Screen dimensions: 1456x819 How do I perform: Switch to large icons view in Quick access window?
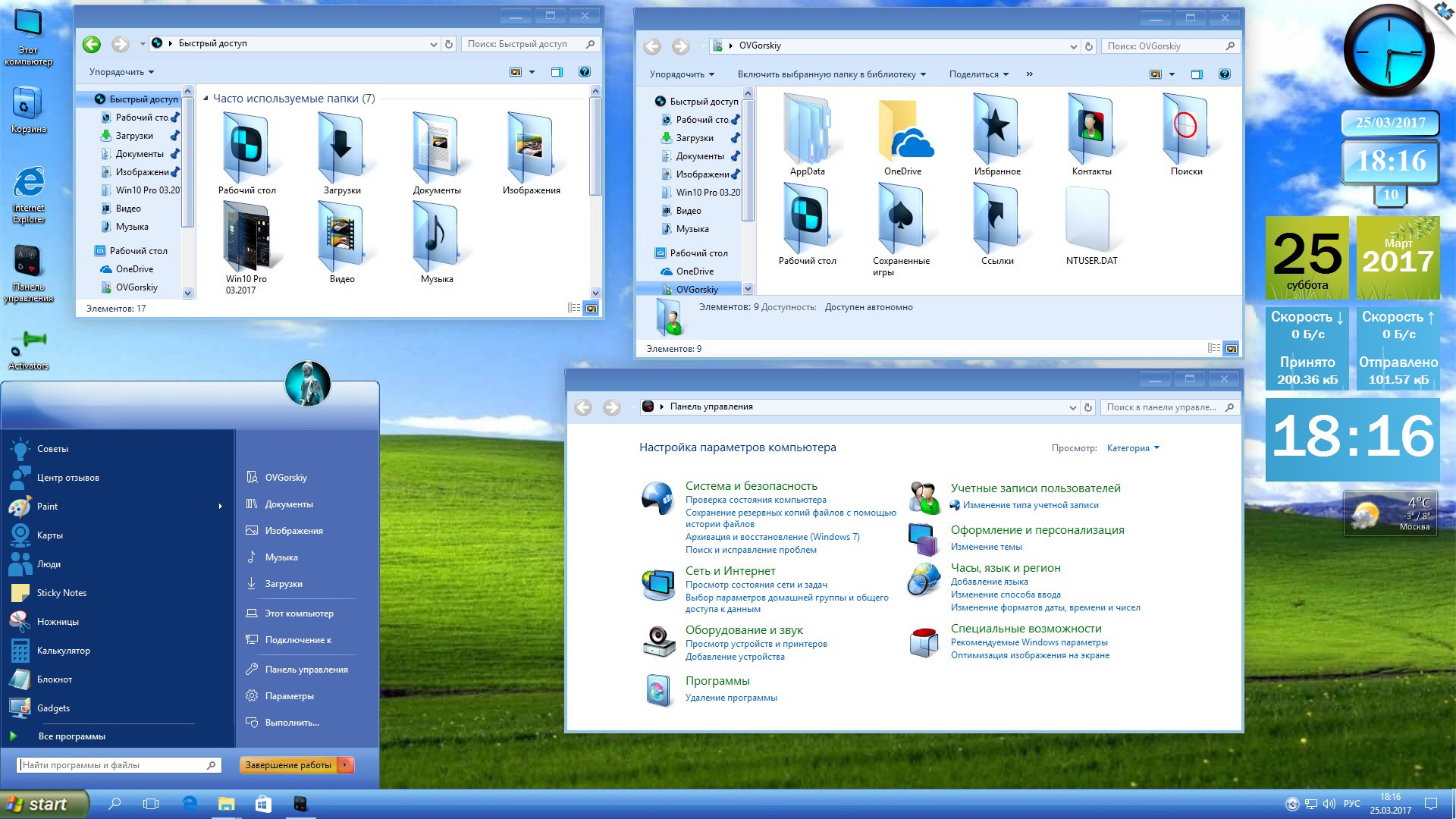591,308
